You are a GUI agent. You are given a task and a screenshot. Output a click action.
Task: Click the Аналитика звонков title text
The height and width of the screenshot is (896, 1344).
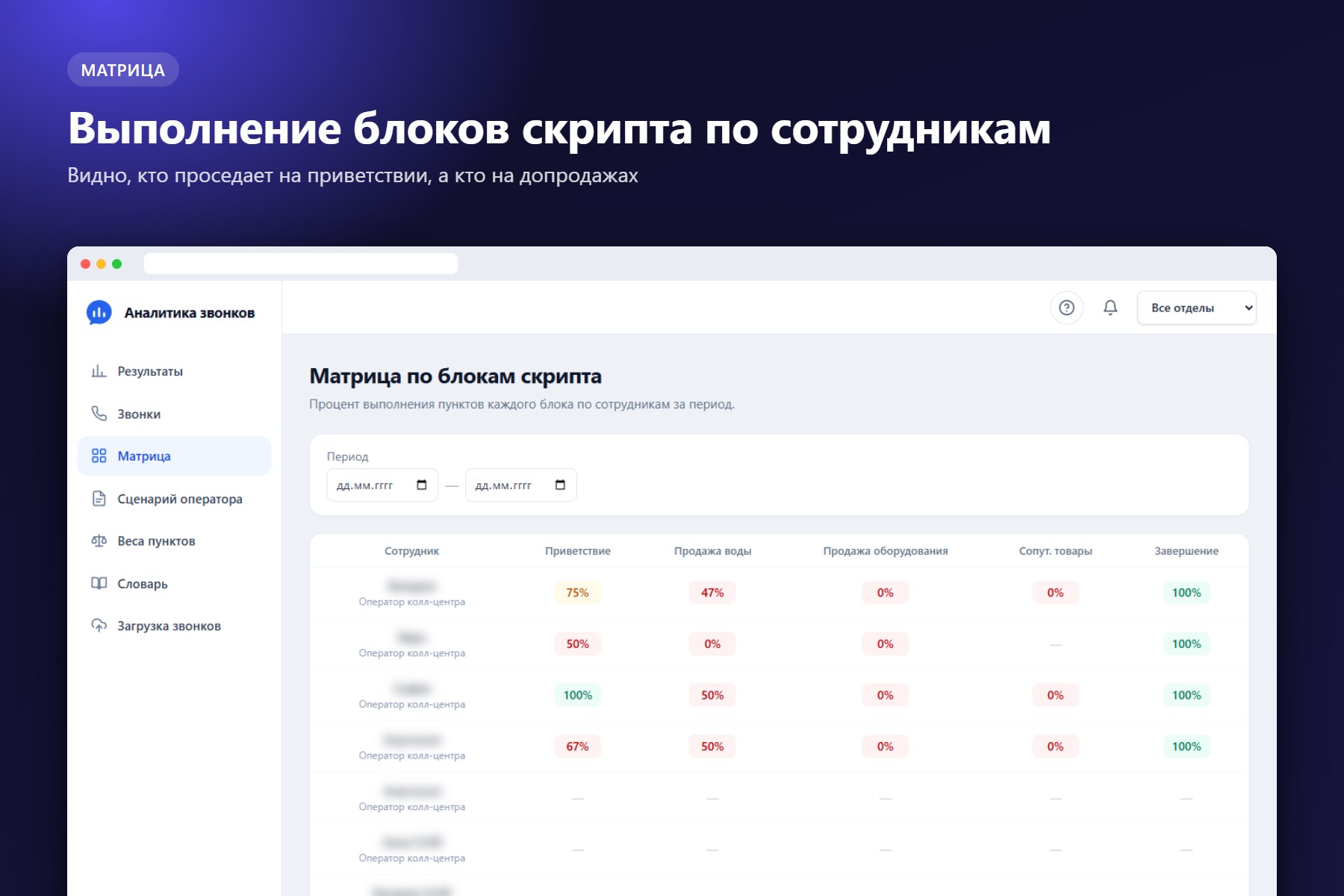click(190, 313)
